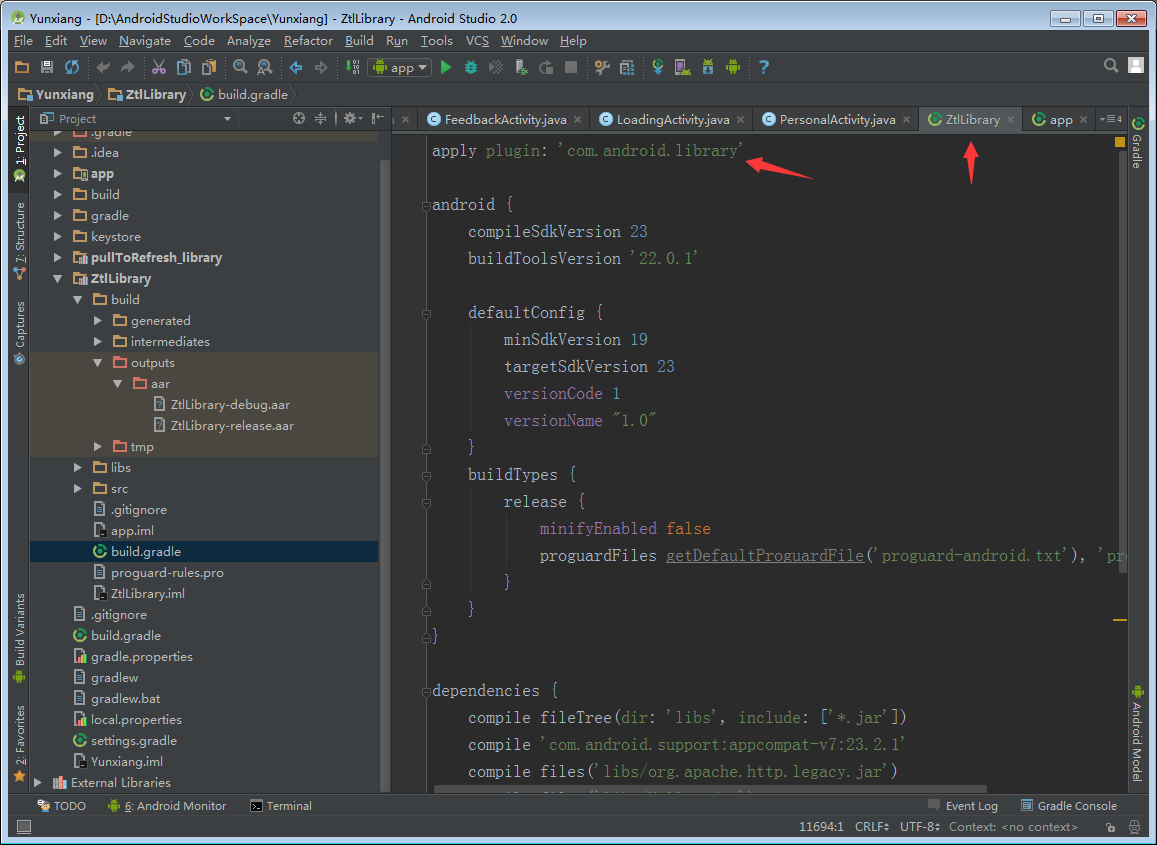Collapse the outputs folder

coord(97,362)
